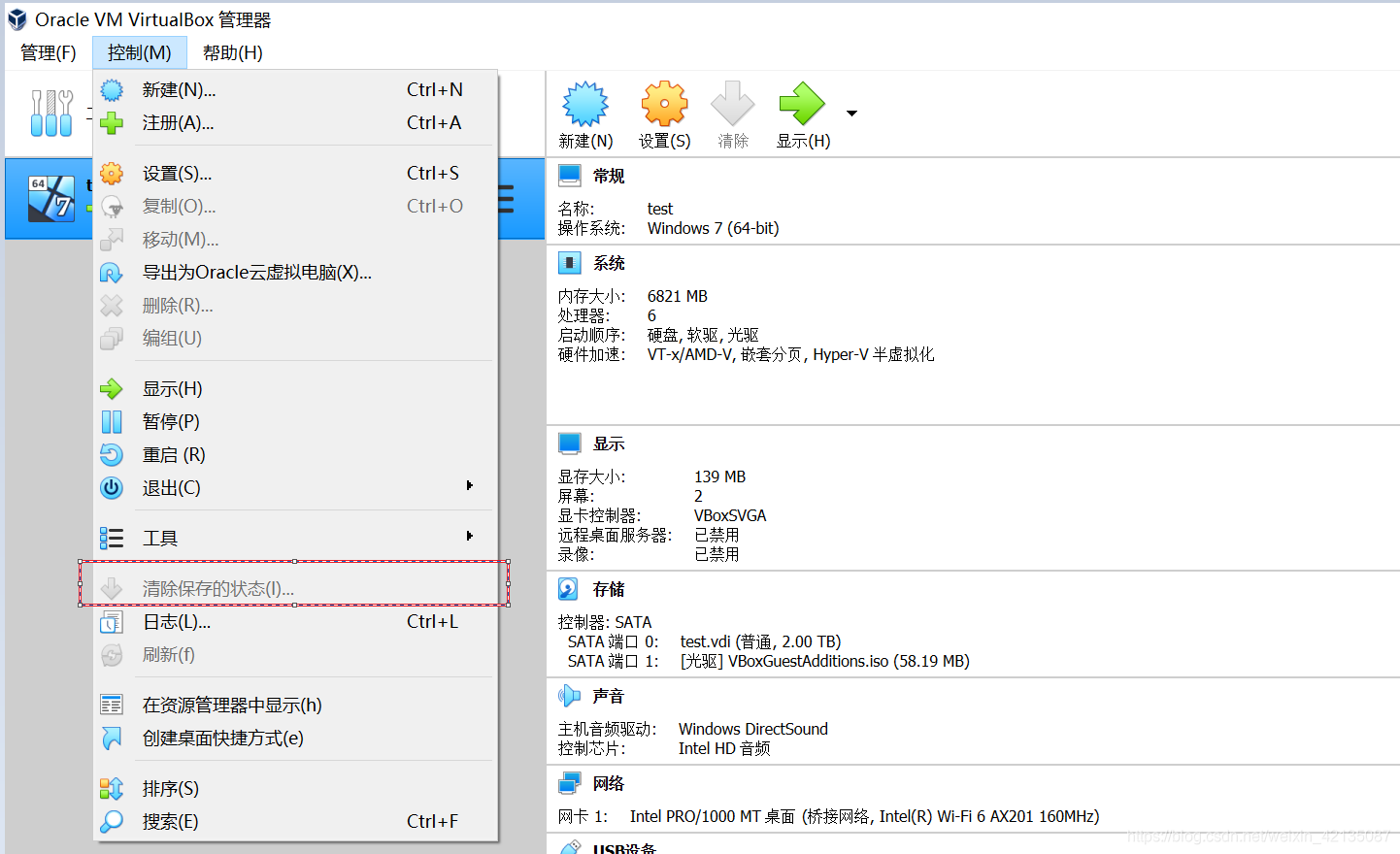Click the list icon beside 工具
Image resolution: width=1400 pixels, height=854 pixels.
tap(112, 539)
